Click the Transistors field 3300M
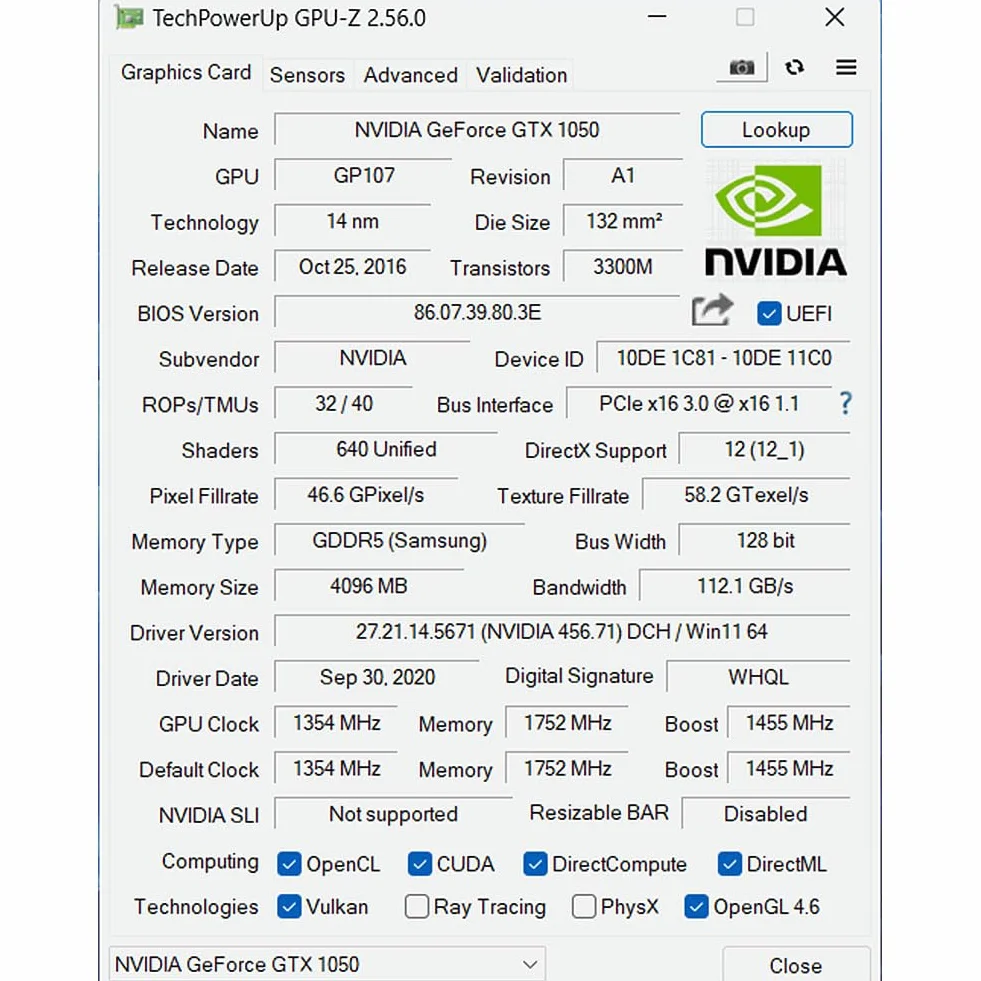 (623, 267)
